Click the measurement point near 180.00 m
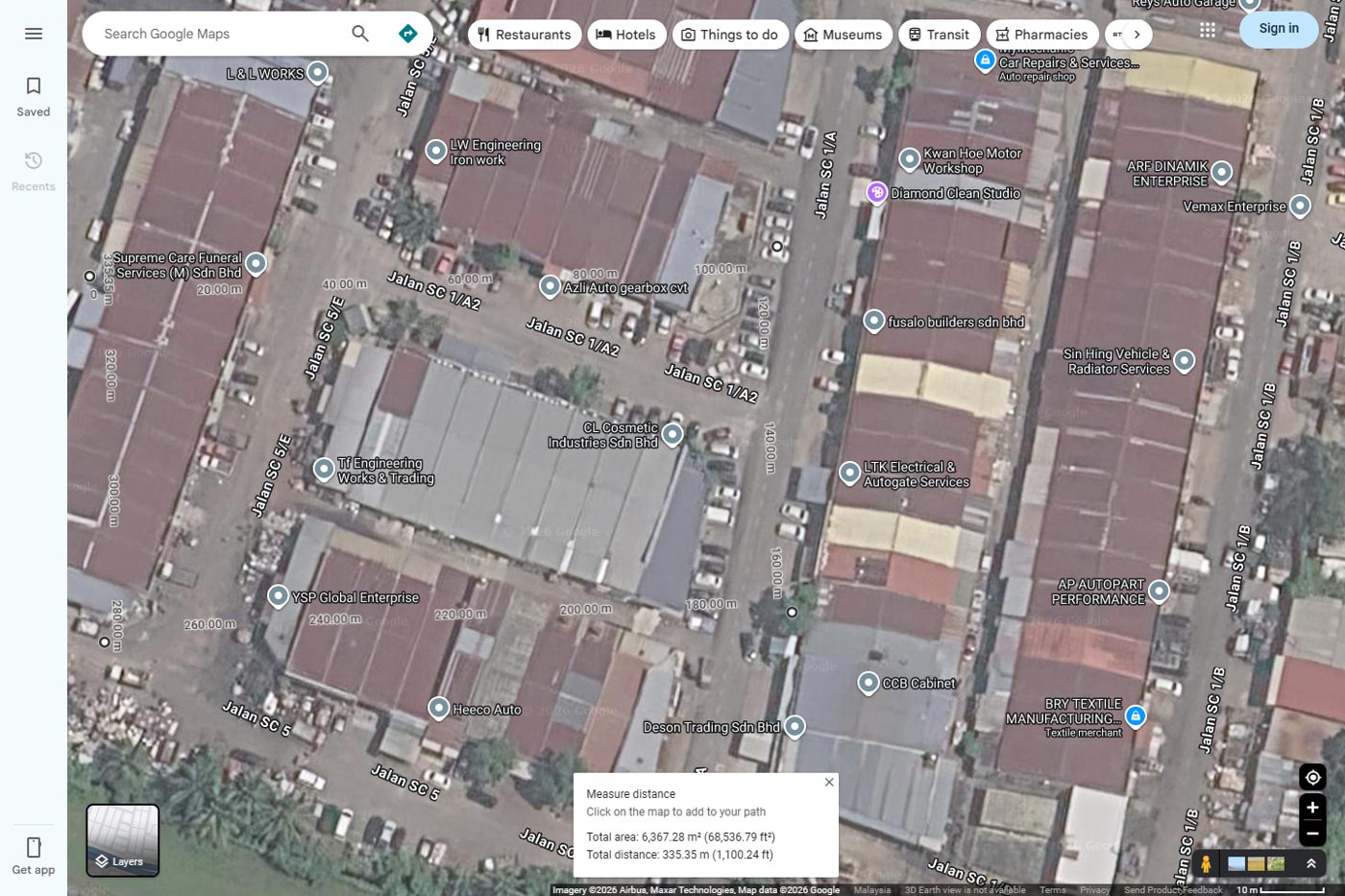The image size is (1345, 896). (x=792, y=612)
